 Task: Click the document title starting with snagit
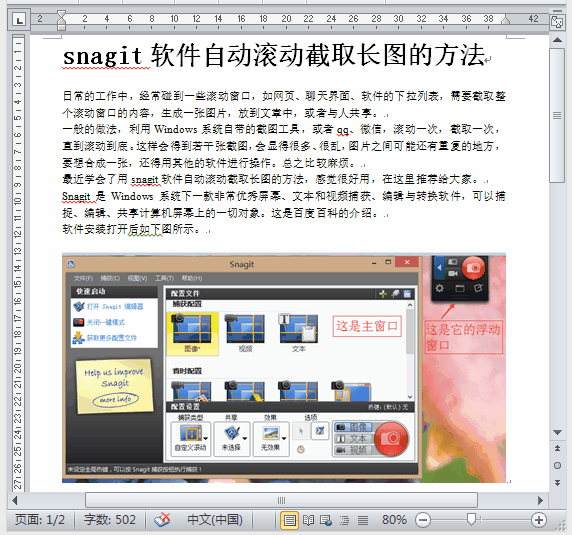[274, 55]
